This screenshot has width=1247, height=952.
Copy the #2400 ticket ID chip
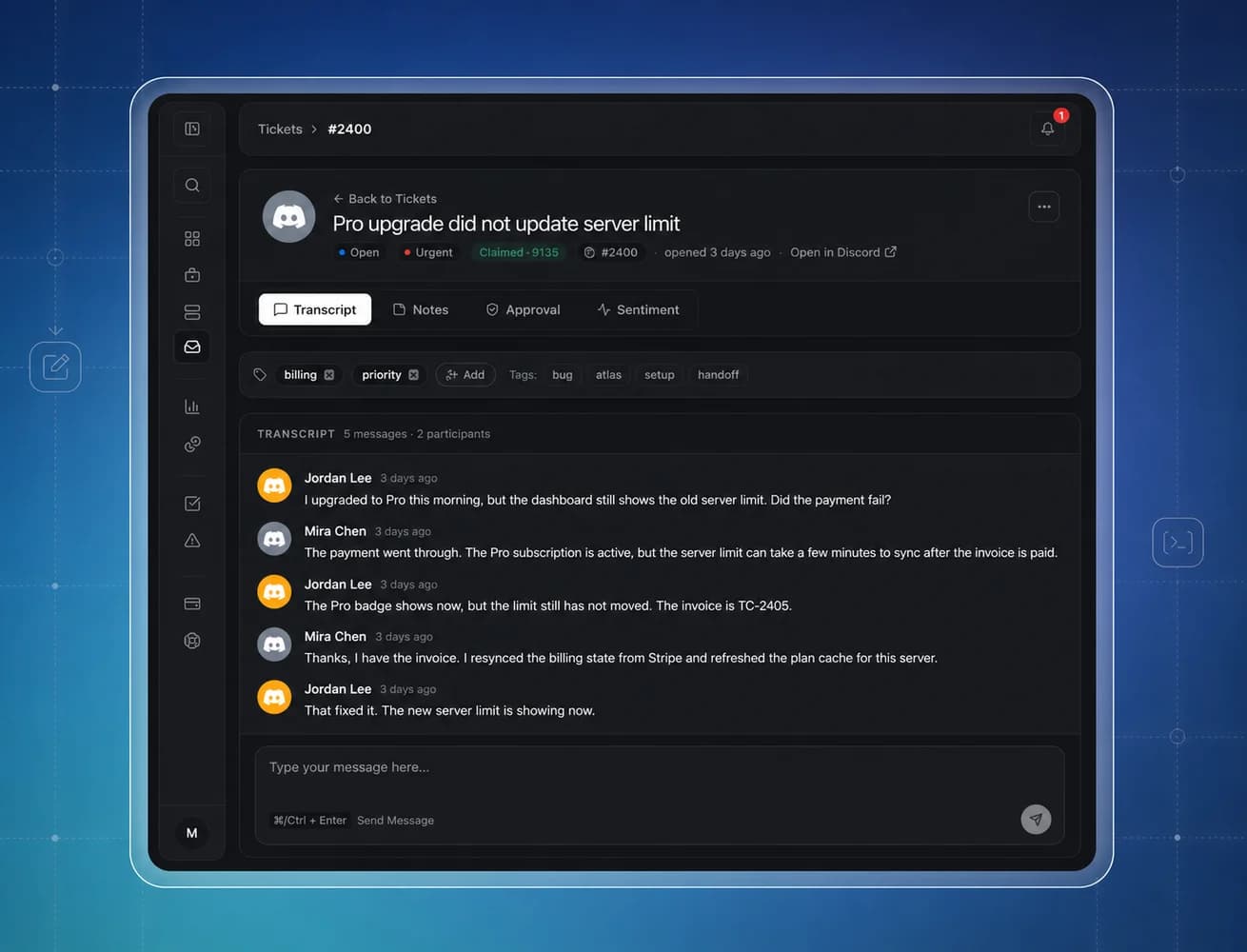pos(611,252)
